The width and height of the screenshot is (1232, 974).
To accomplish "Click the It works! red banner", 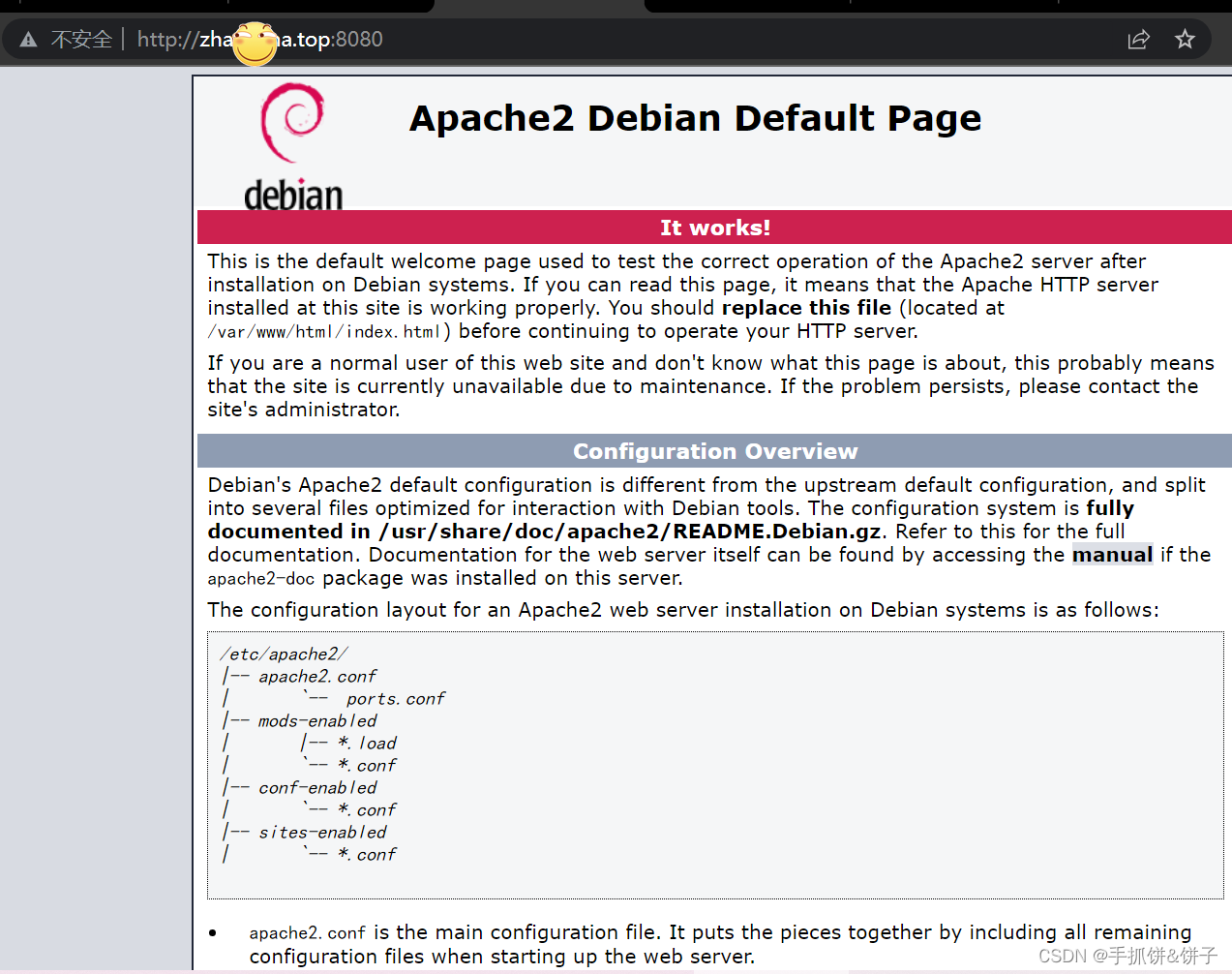I will 714,227.
